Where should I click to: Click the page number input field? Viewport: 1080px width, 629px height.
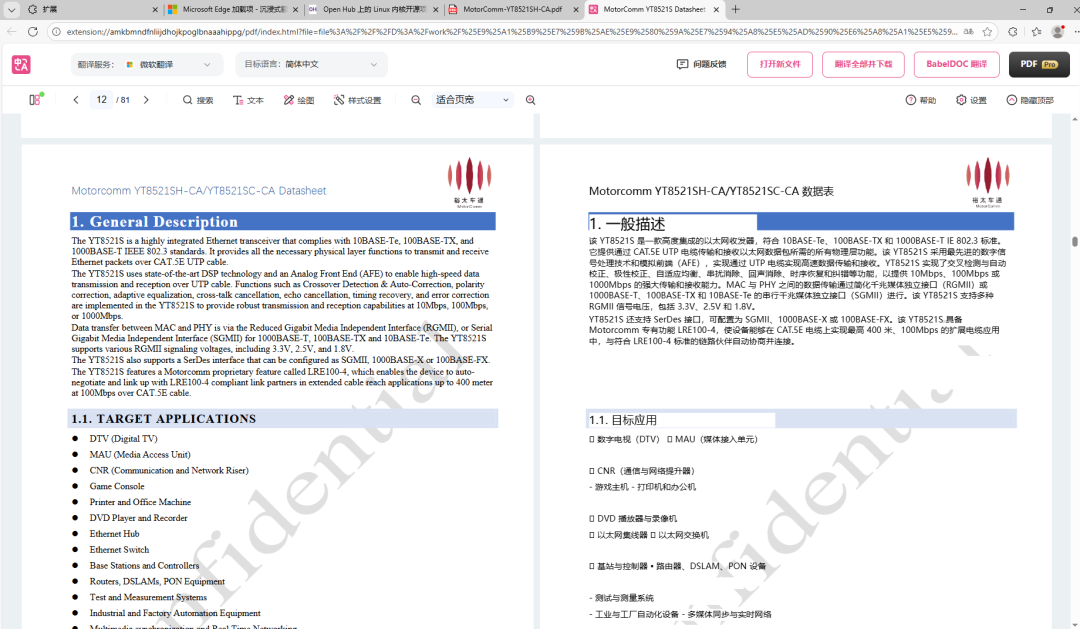pos(101,100)
